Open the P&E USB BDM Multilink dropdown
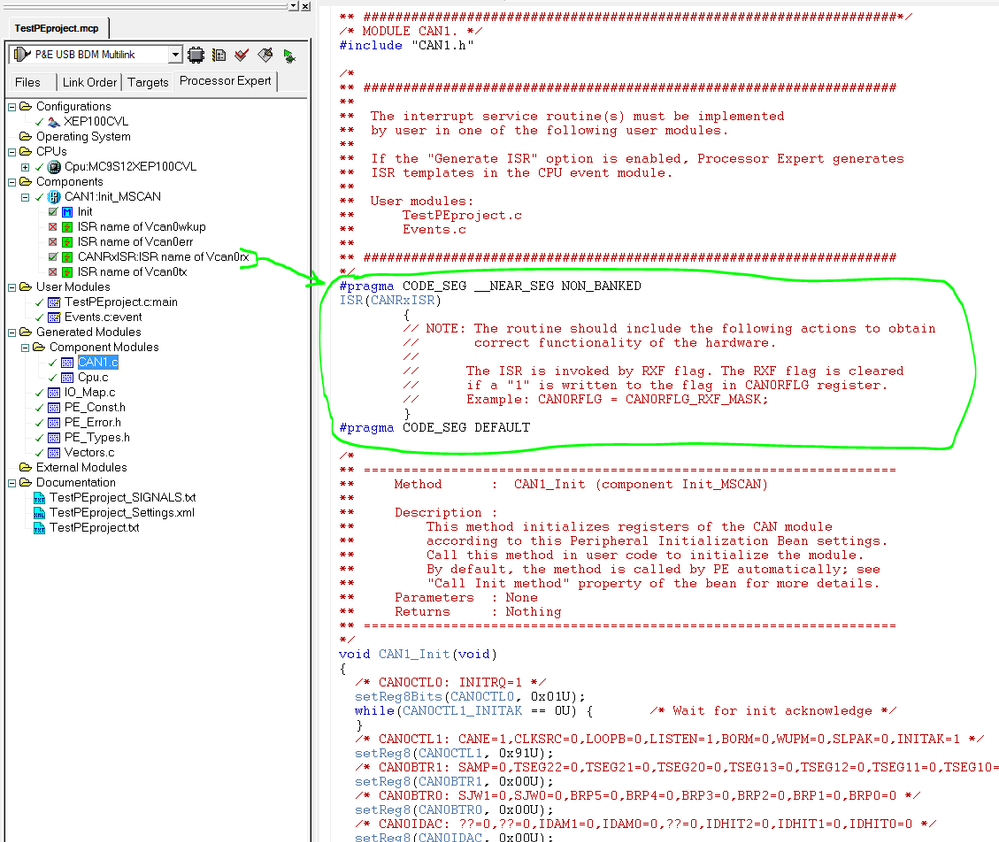 click(x=175, y=55)
